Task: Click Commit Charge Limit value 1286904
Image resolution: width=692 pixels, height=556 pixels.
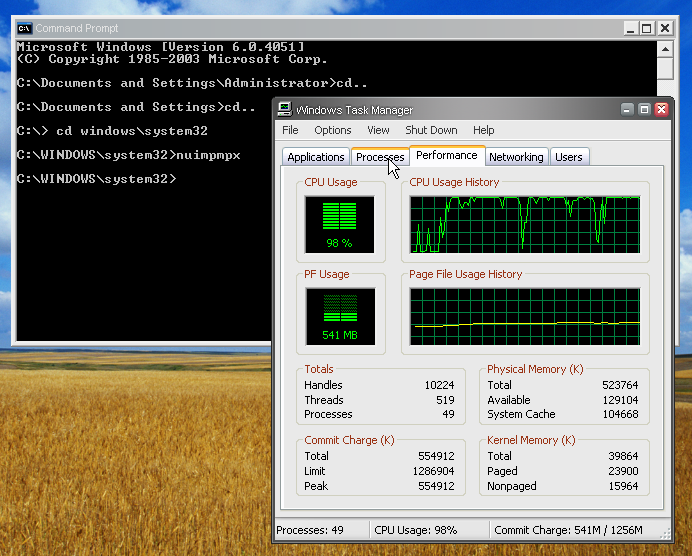Action: (433, 471)
